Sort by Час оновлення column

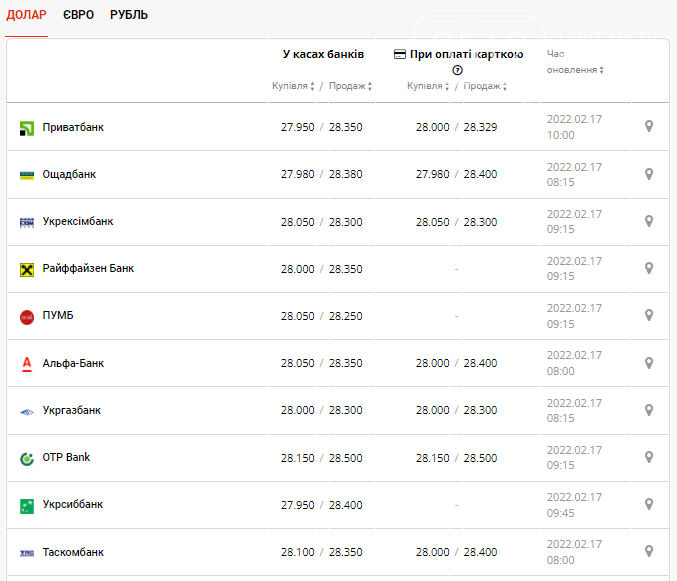575,62
